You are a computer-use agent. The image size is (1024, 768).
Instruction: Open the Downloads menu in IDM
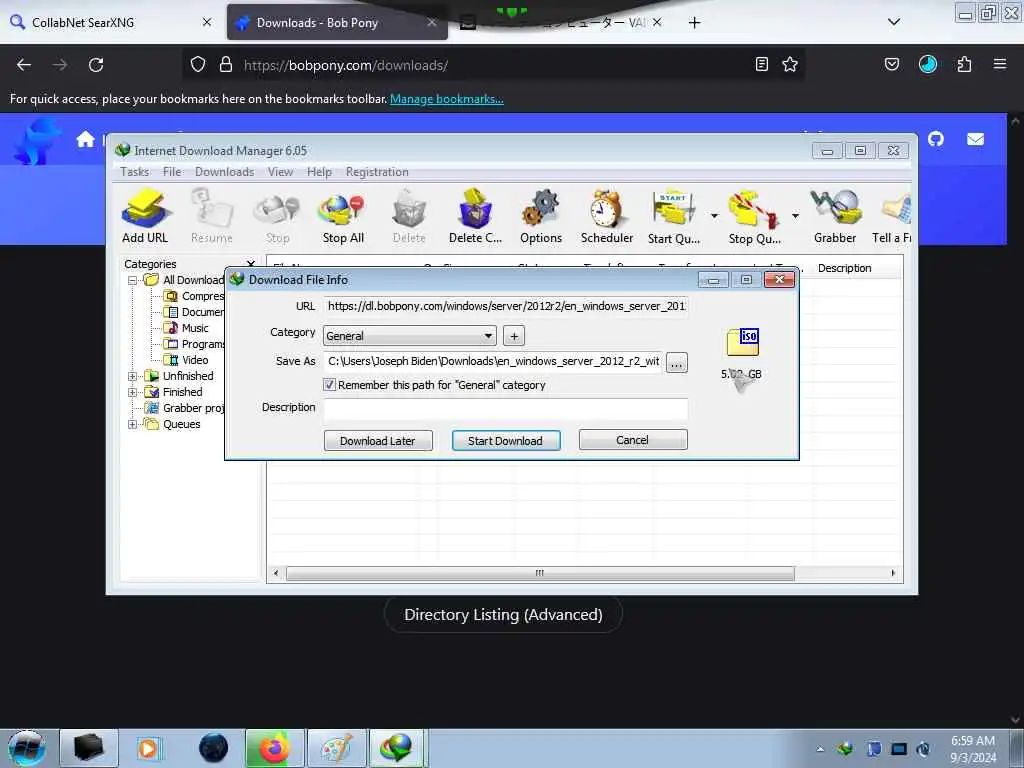pyautogui.click(x=225, y=172)
